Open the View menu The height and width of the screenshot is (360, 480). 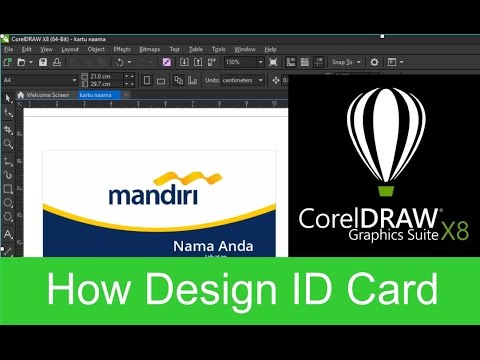(x=46, y=49)
